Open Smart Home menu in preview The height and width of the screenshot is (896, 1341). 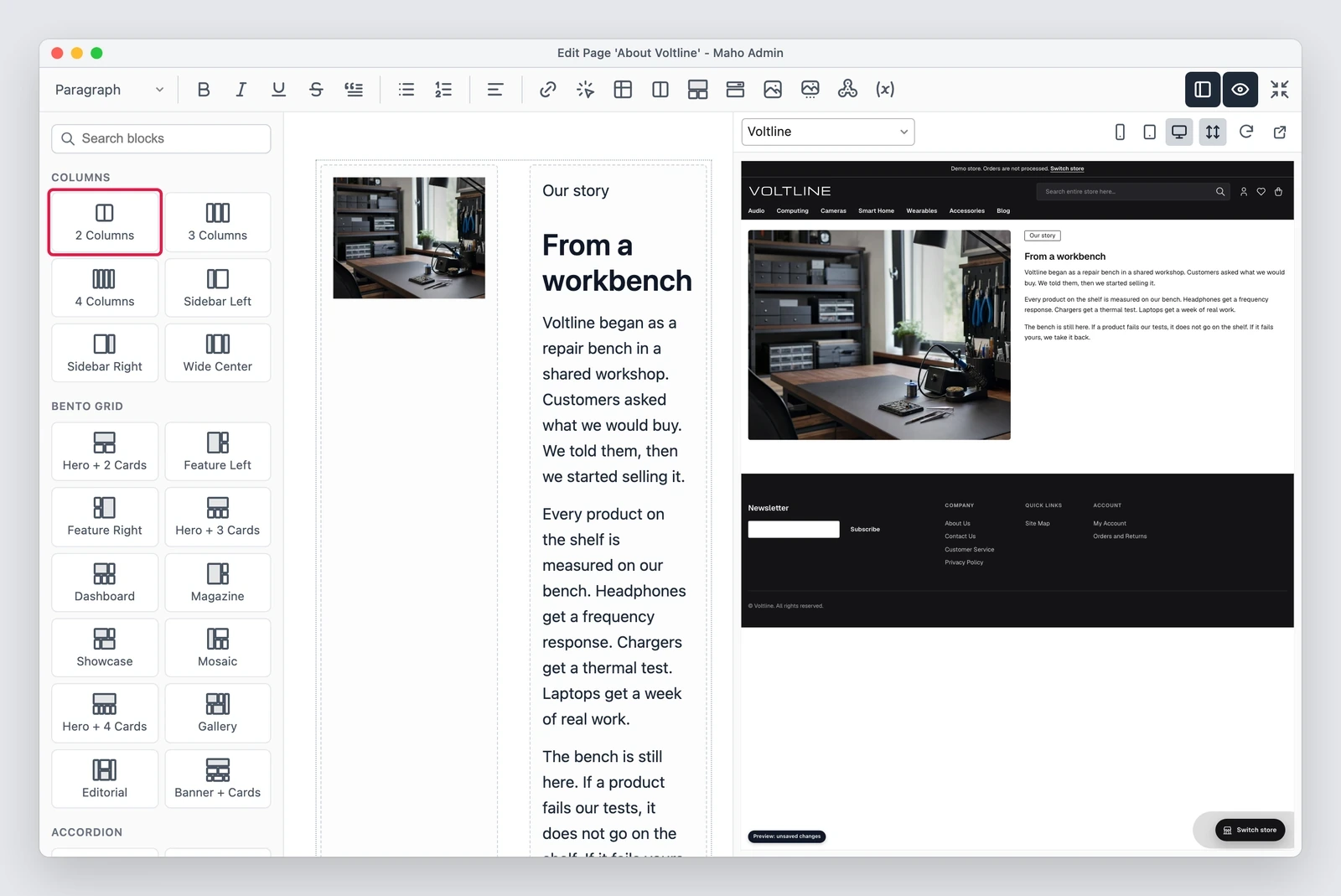[x=876, y=211]
